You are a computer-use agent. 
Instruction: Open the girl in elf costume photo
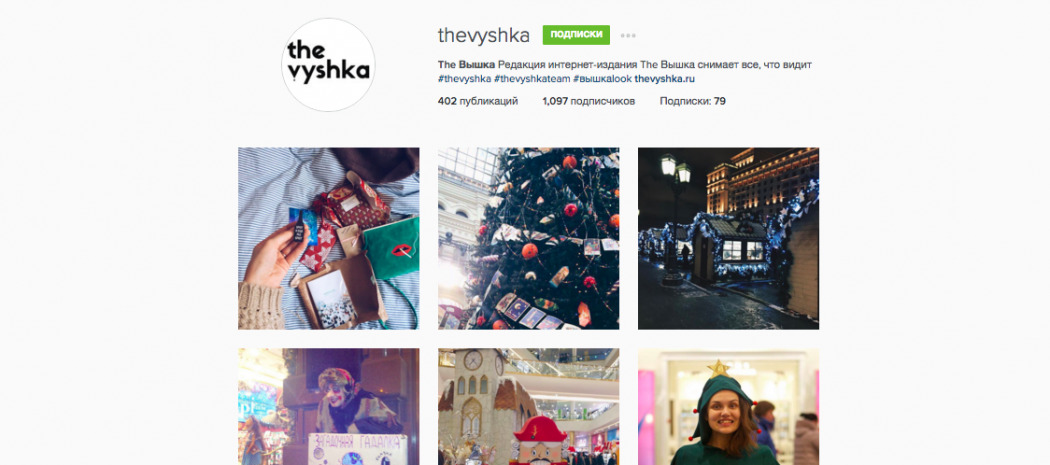pos(729,407)
